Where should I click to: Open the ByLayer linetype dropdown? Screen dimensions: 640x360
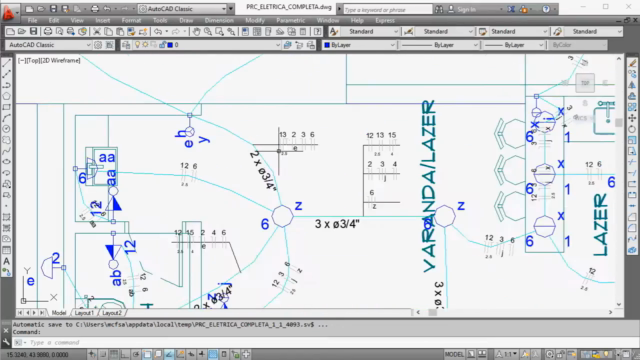tap(439, 45)
